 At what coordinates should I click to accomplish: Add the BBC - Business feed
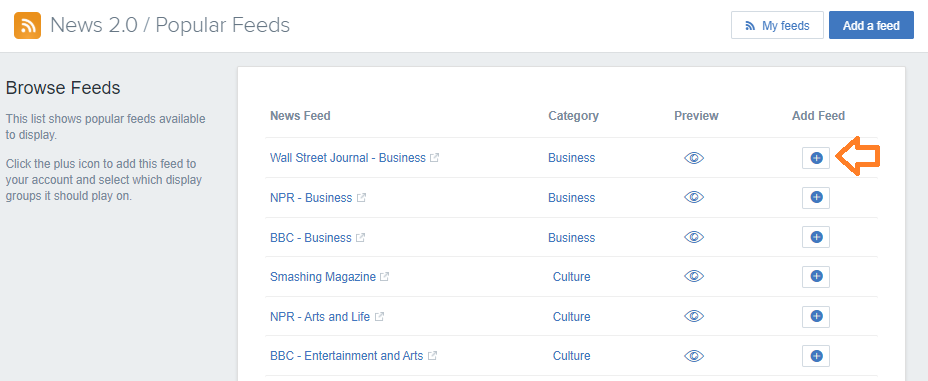click(x=816, y=237)
